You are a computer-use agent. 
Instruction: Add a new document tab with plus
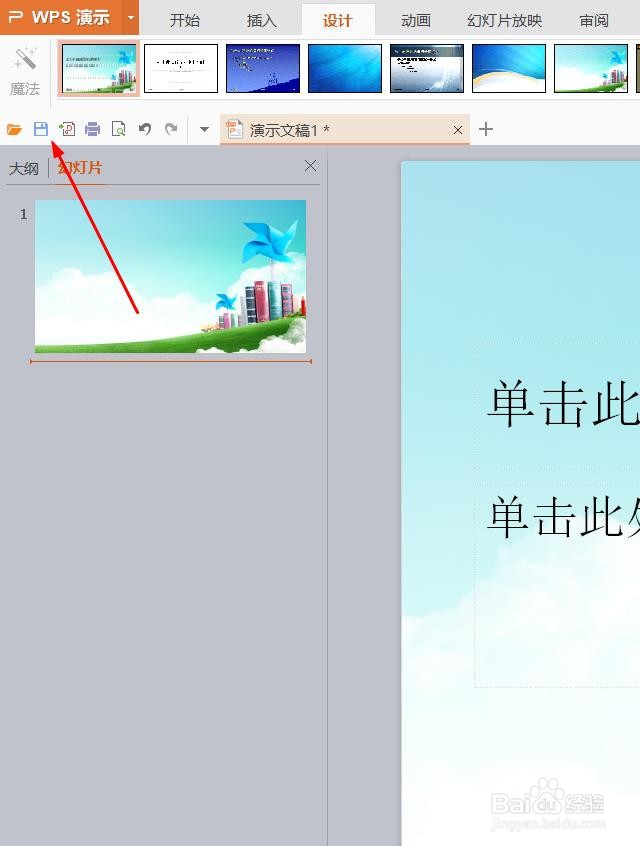pyautogui.click(x=486, y=129)
